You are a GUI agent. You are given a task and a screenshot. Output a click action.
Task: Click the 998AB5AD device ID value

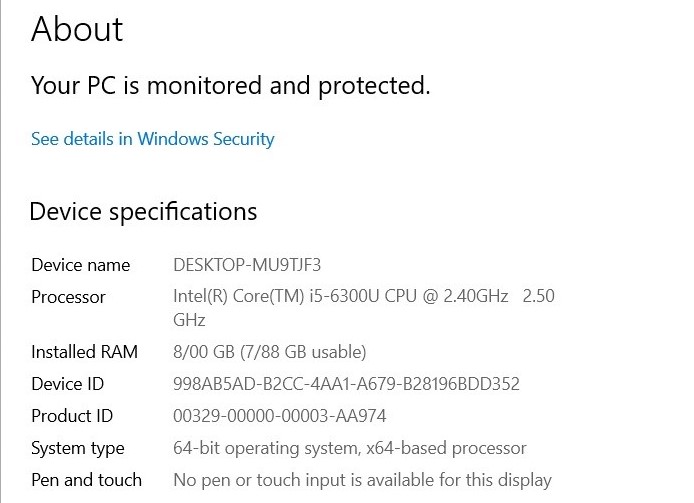click(346, 384)
